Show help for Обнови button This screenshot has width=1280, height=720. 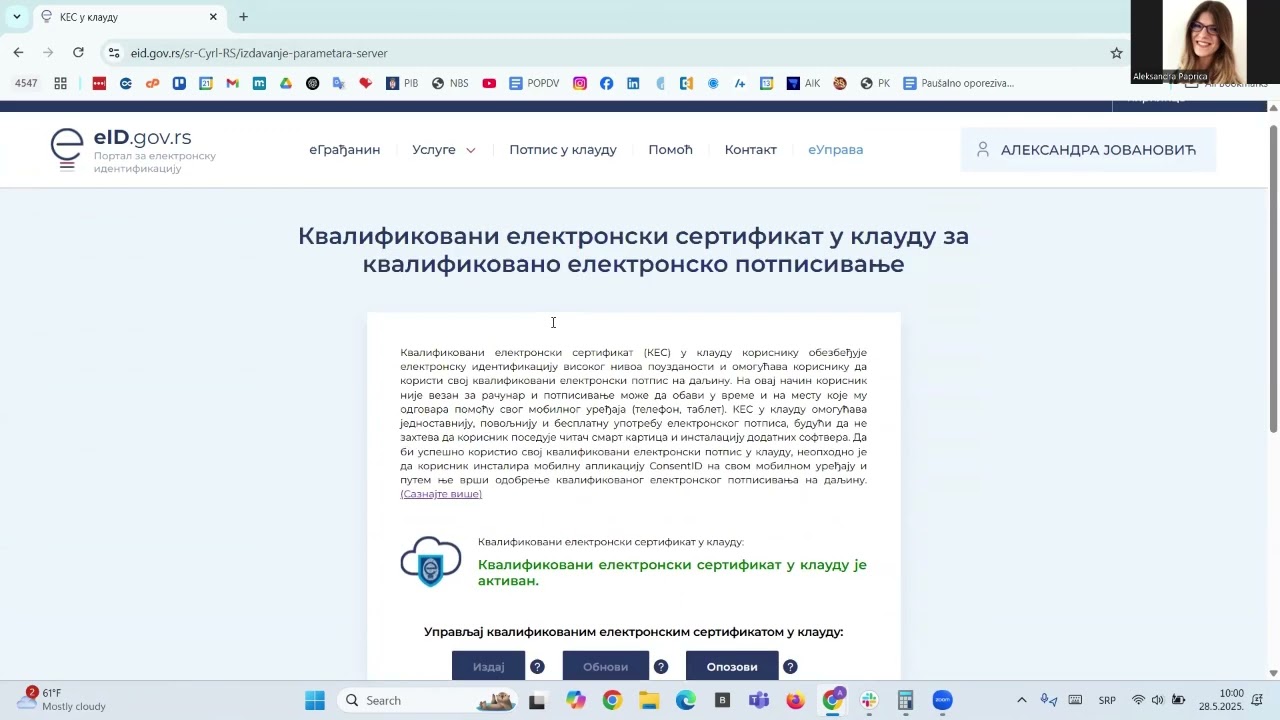[661, 667]
